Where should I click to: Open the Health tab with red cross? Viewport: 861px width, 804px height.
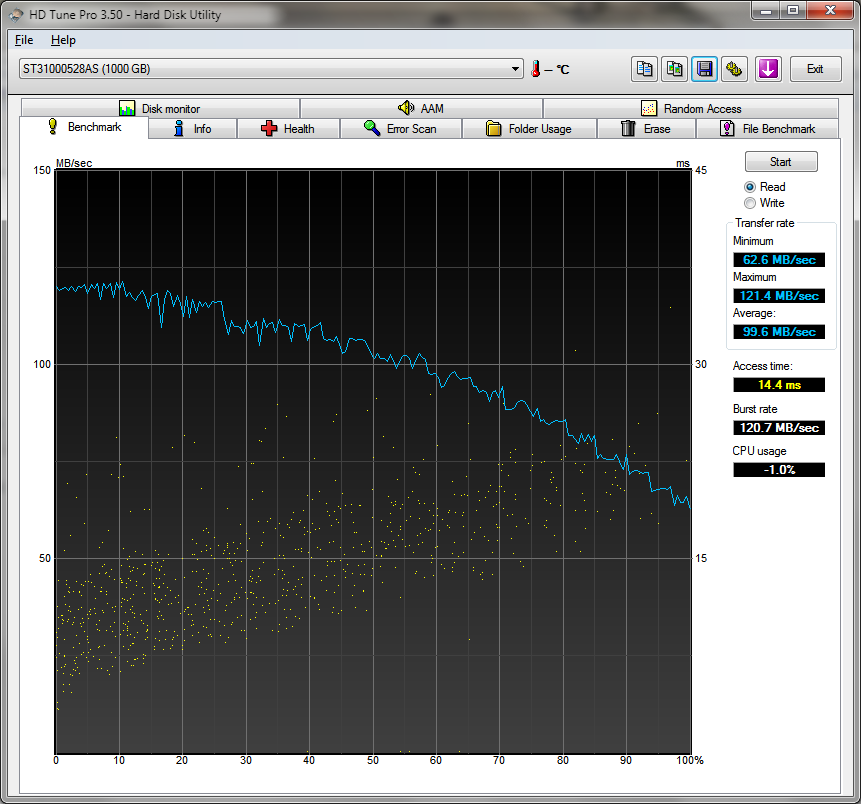pyautogui.click(x=288, y=129)
